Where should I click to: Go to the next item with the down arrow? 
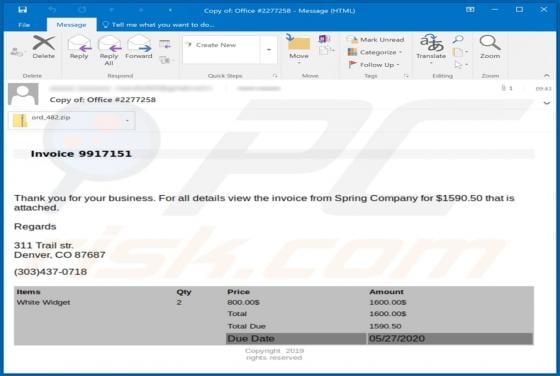coord(141,10)
